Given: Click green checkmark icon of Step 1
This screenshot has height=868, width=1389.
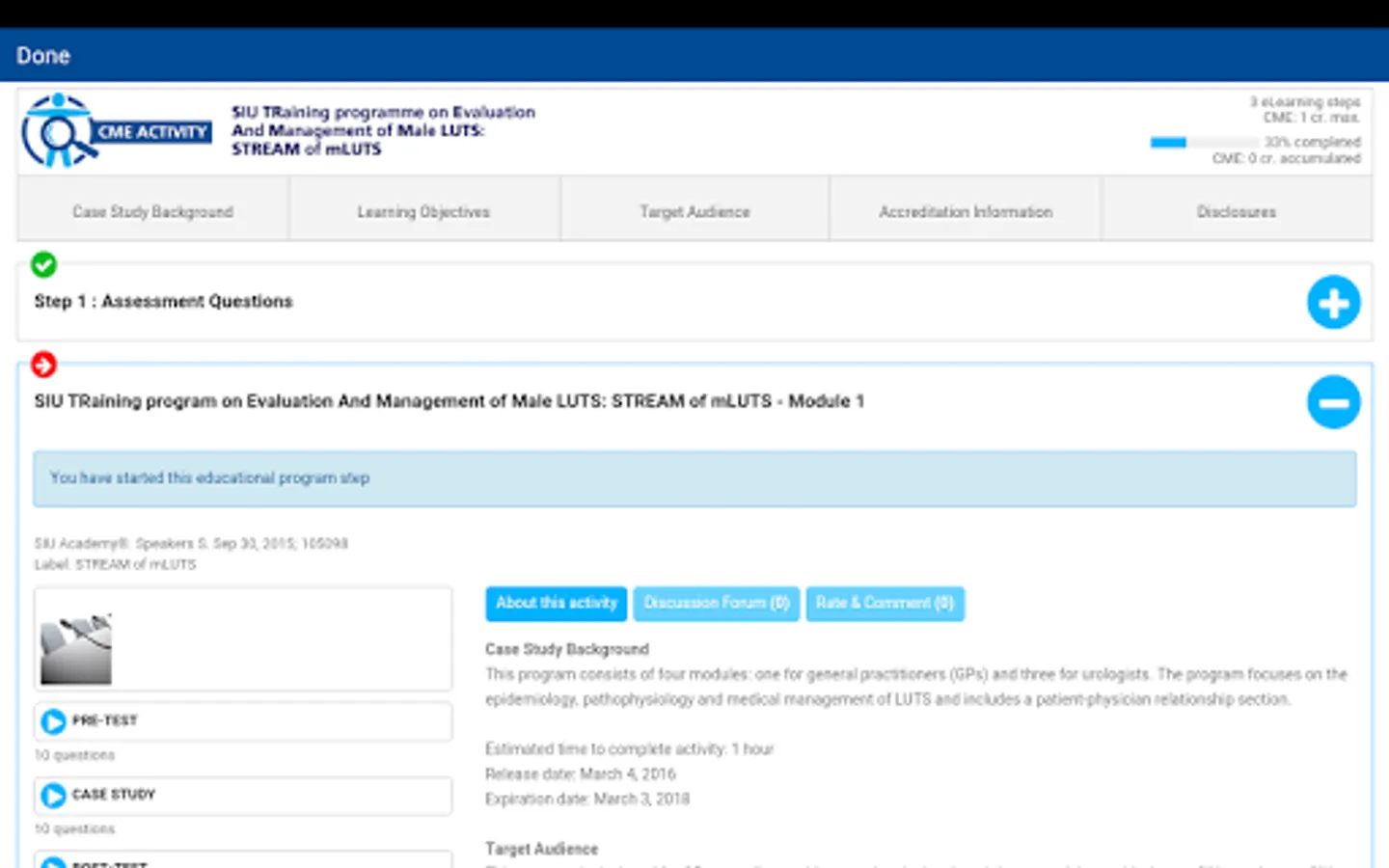Looking at the screenshot, I should tap(43, 264).
